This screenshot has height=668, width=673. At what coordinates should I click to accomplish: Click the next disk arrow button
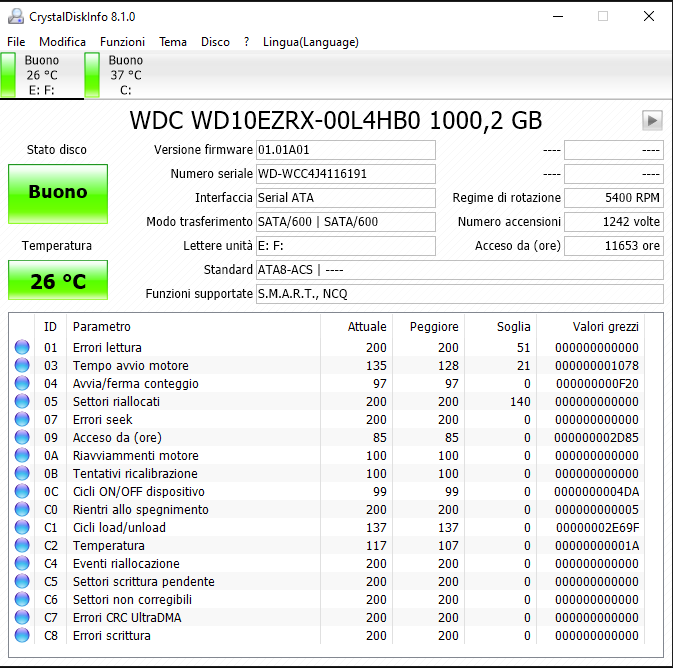click(652, 120)
